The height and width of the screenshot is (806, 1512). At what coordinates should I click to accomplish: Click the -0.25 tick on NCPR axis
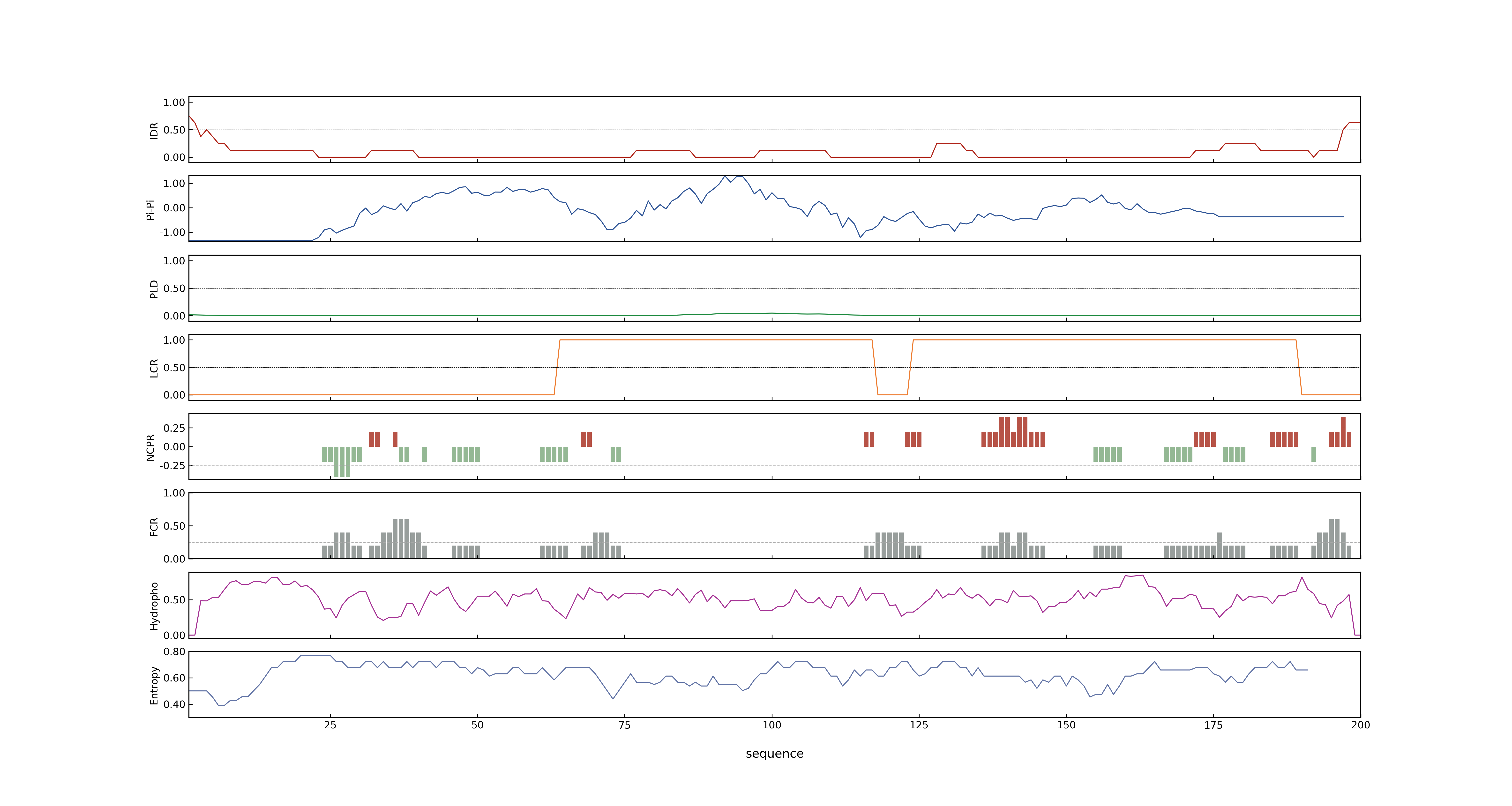172,466
